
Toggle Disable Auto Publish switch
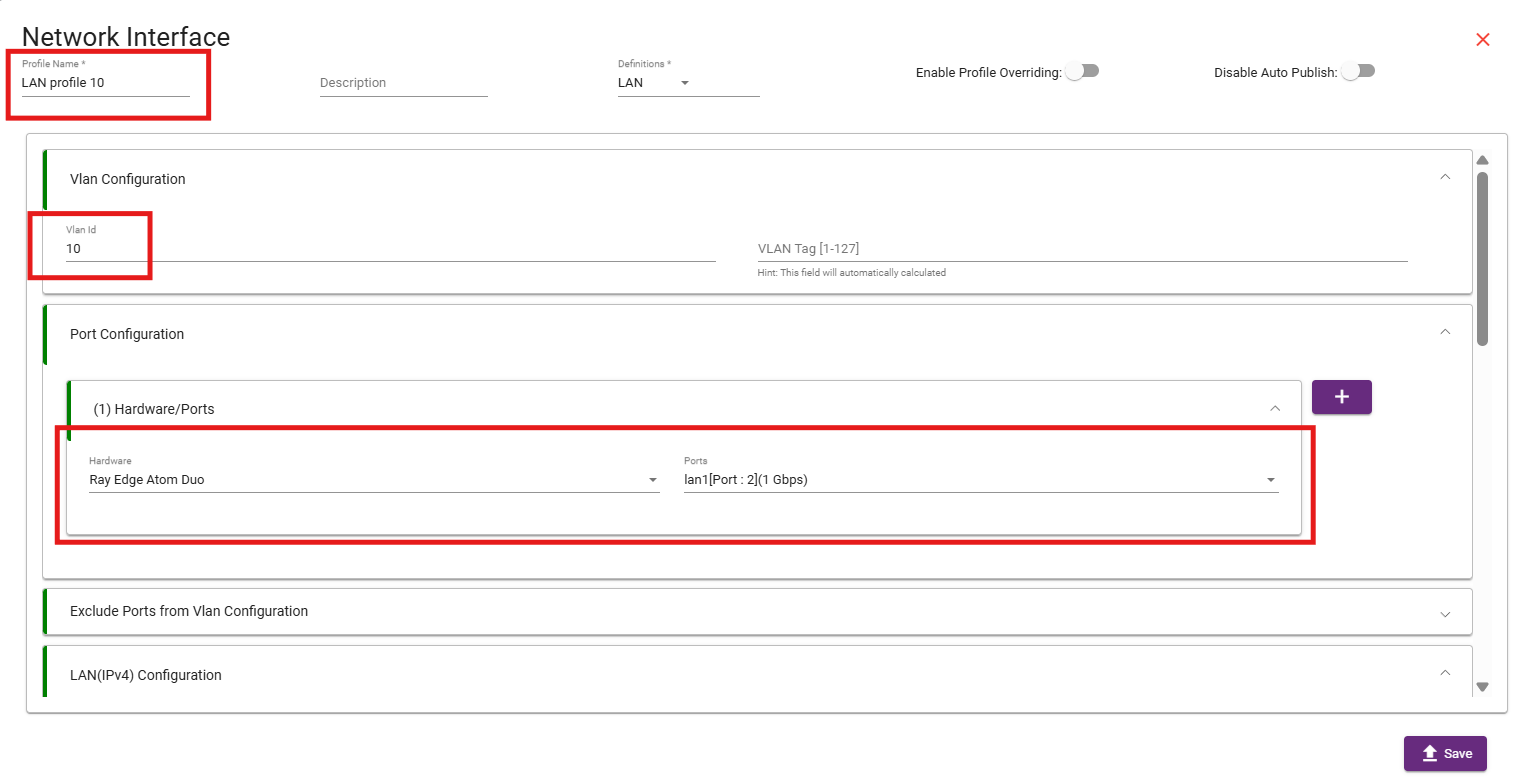click(1358, 72)
